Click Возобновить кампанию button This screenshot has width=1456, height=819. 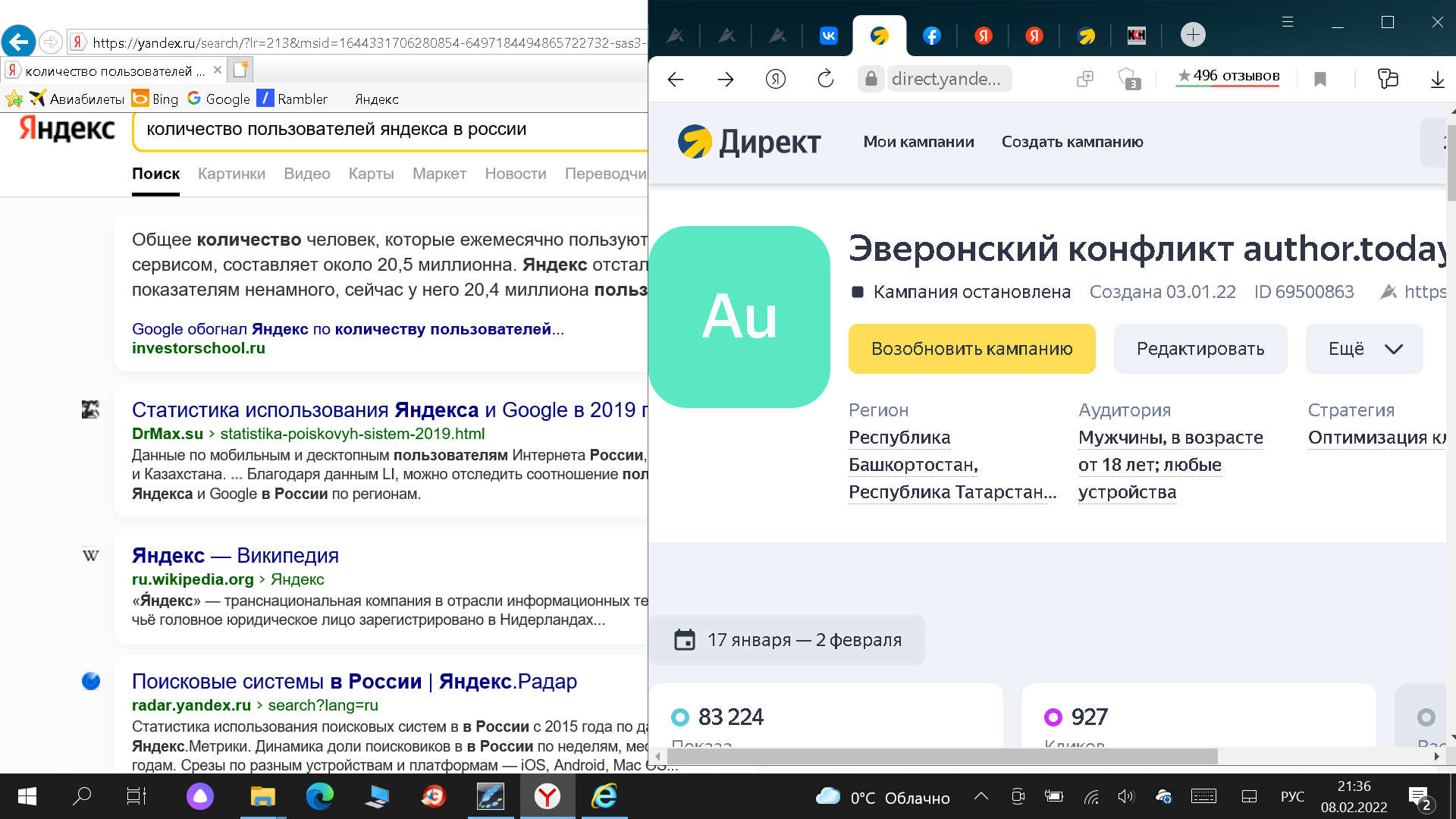click(x=971, y=349)
